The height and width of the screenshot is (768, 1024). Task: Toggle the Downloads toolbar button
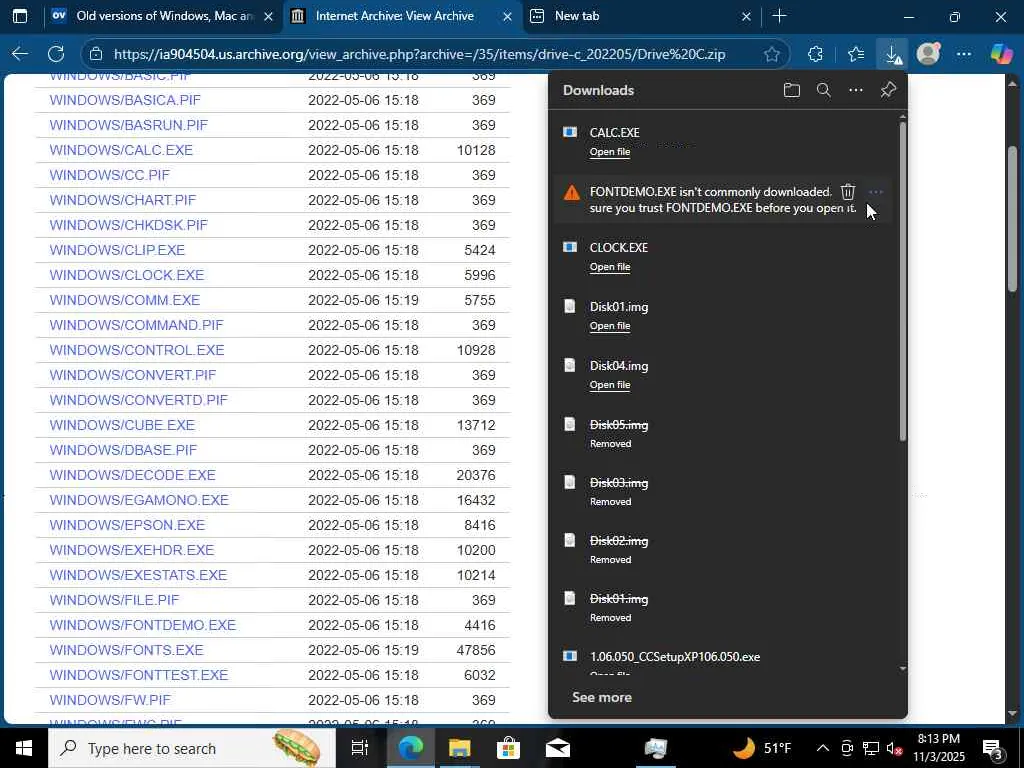892,54
